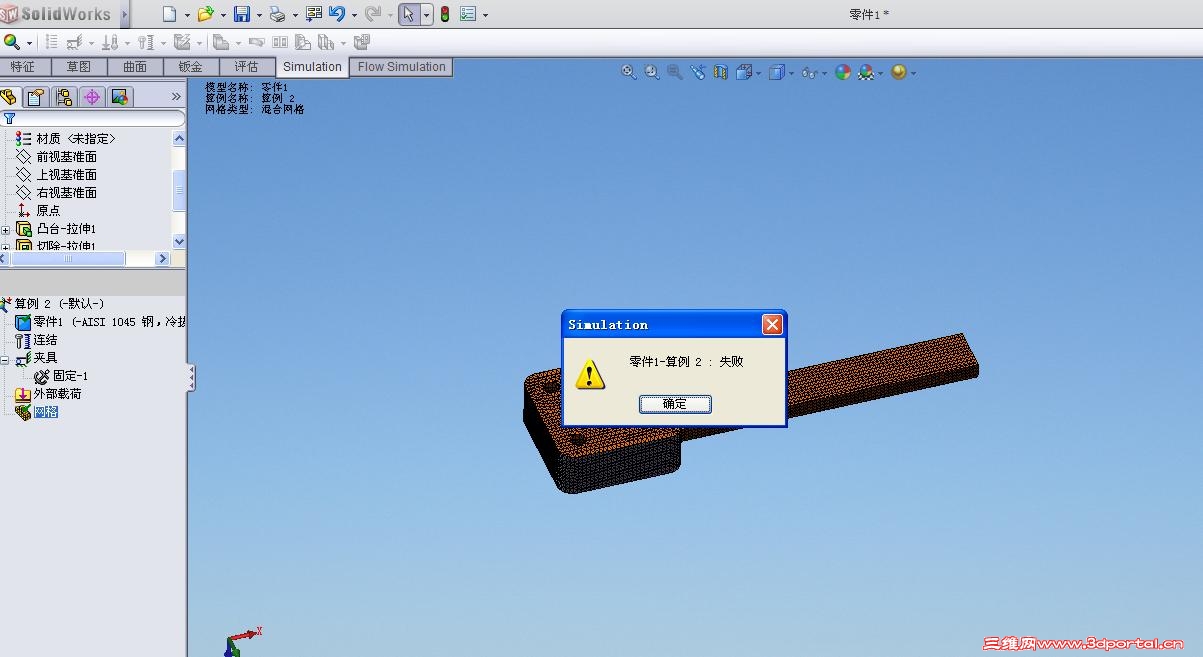Open the Select tool dropdown arrow
This screenshot has width=1203, height=657.
tap(427, 15)
